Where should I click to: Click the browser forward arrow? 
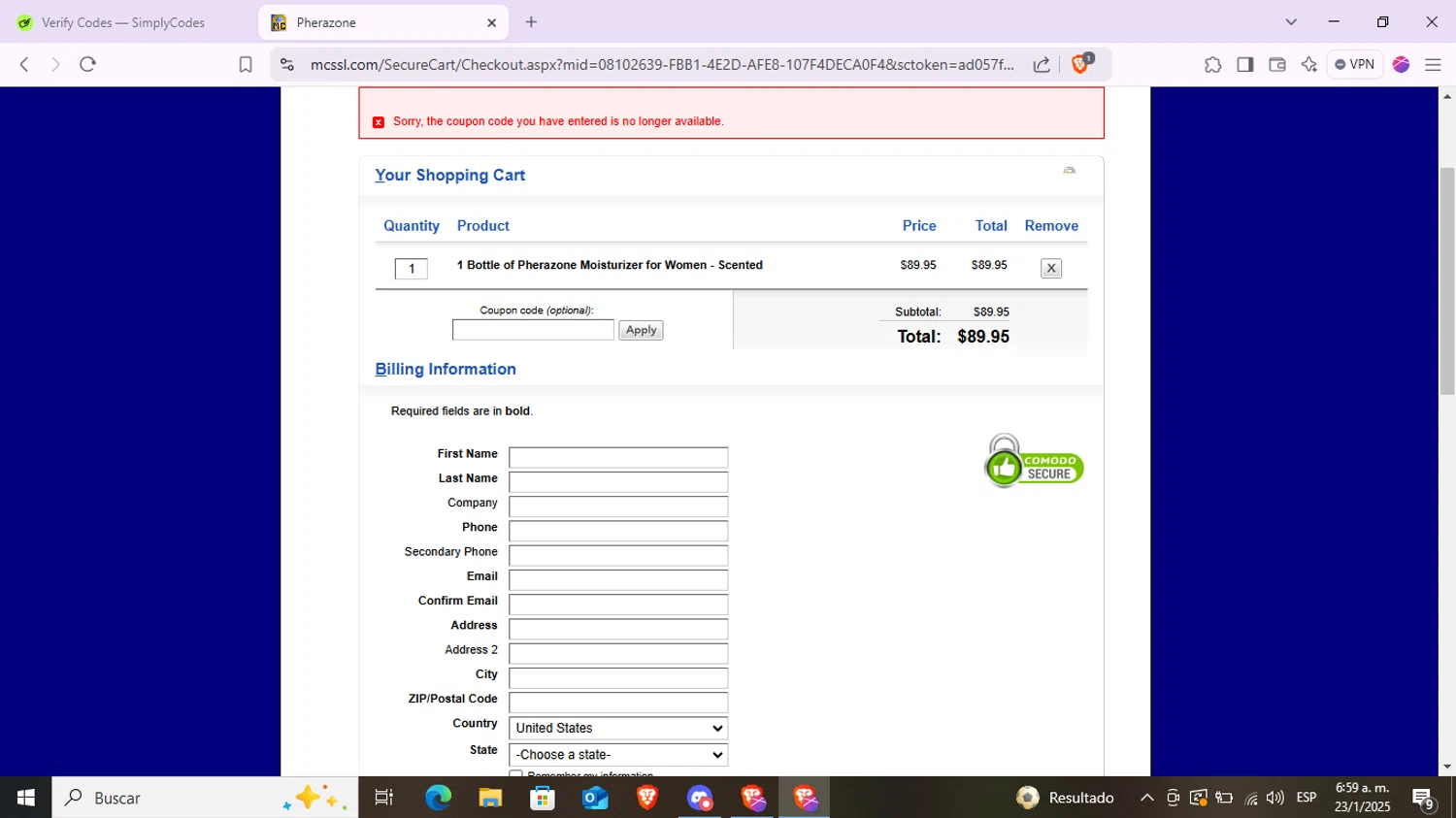(x=55, y=64)
